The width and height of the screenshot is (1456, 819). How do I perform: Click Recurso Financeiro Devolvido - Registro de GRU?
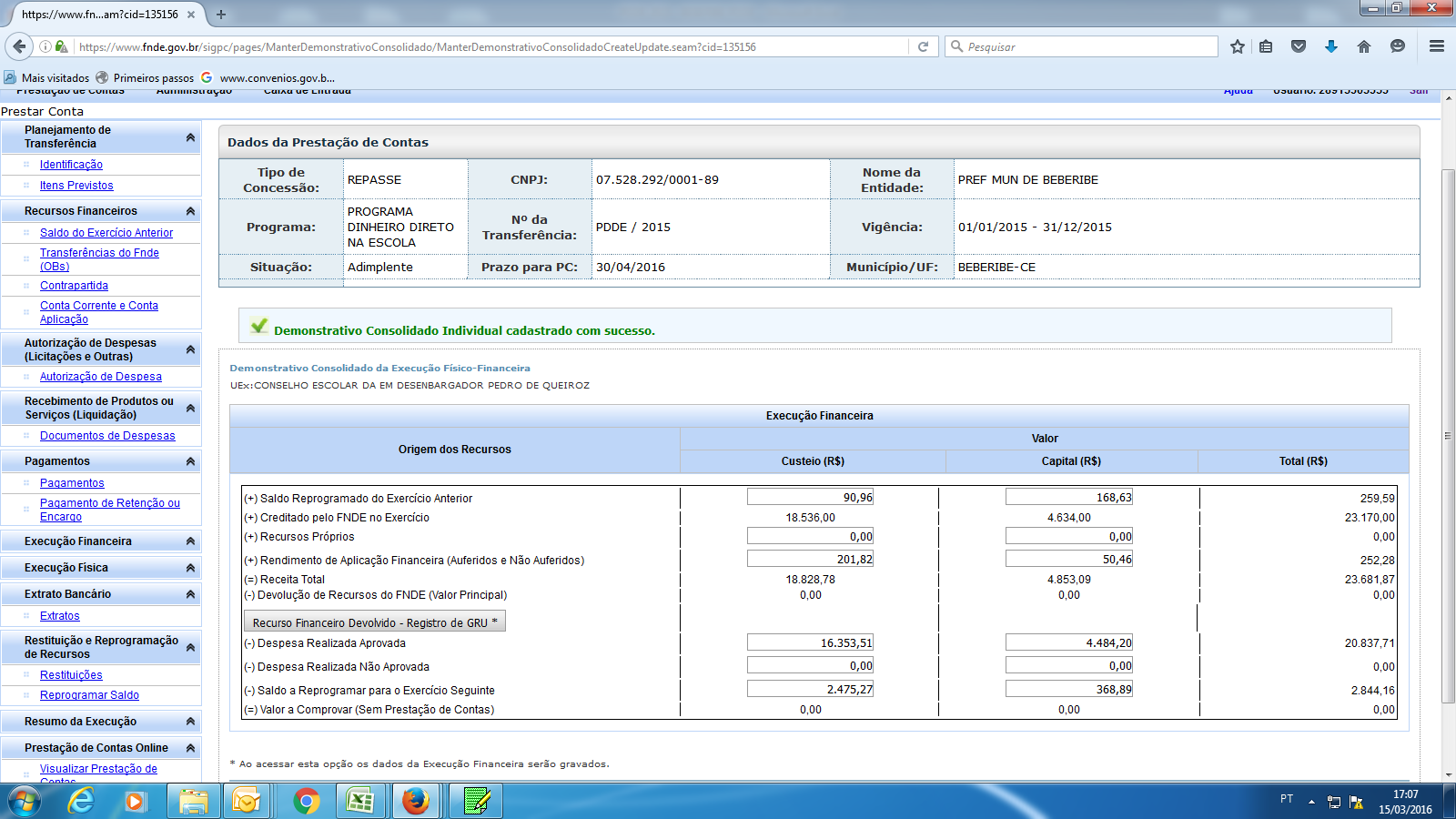(374, 622)
